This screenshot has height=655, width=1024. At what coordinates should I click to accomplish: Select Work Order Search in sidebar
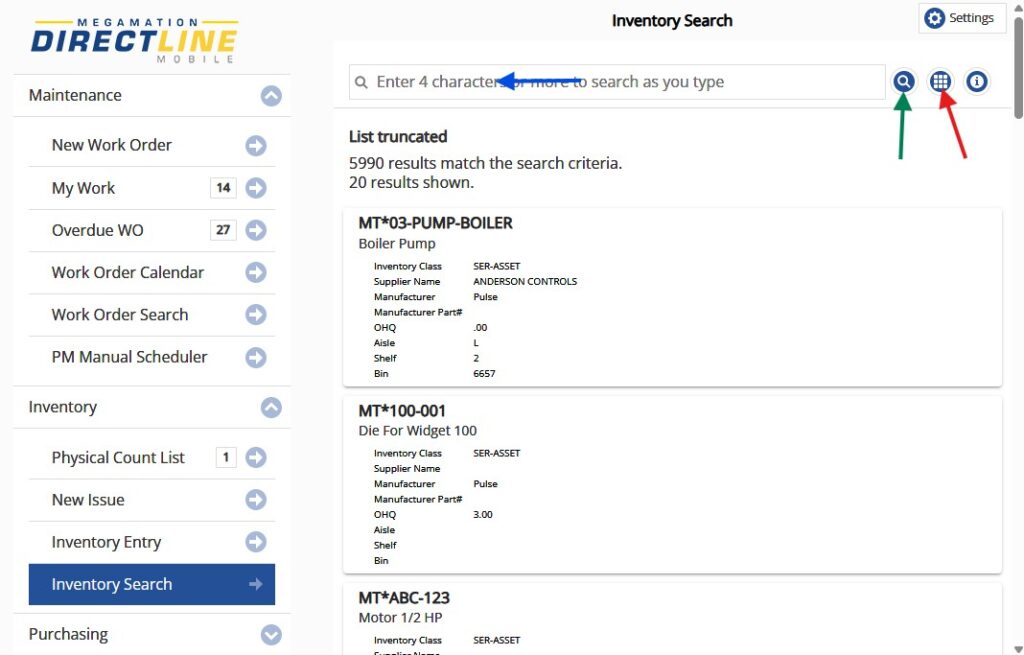coord(120,315)
